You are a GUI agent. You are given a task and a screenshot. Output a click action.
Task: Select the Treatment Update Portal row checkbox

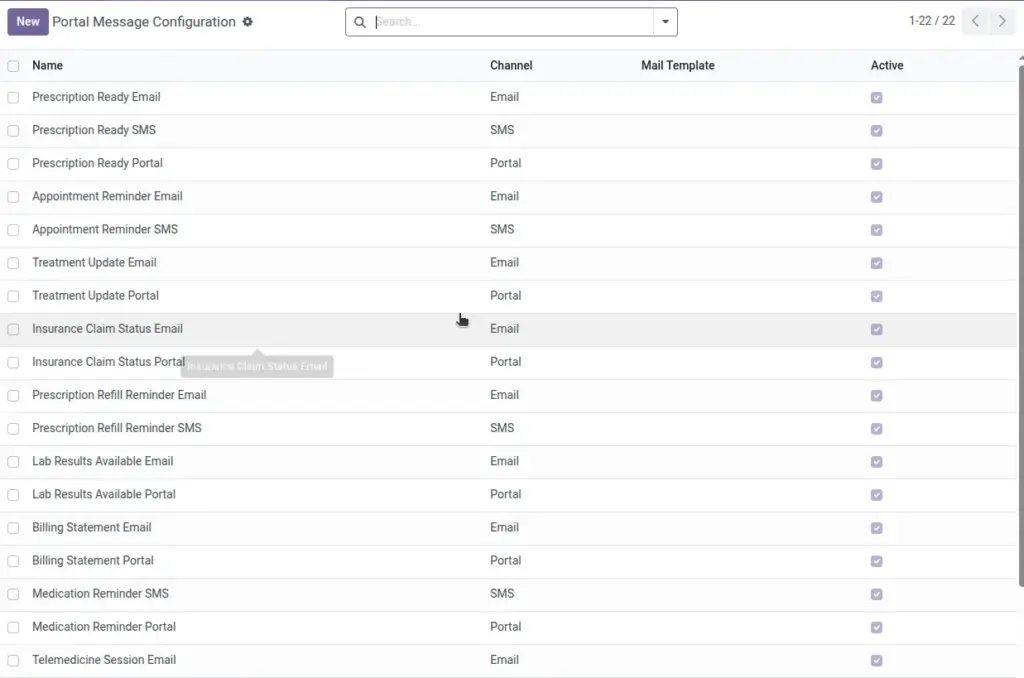click(x=13, y=297)
